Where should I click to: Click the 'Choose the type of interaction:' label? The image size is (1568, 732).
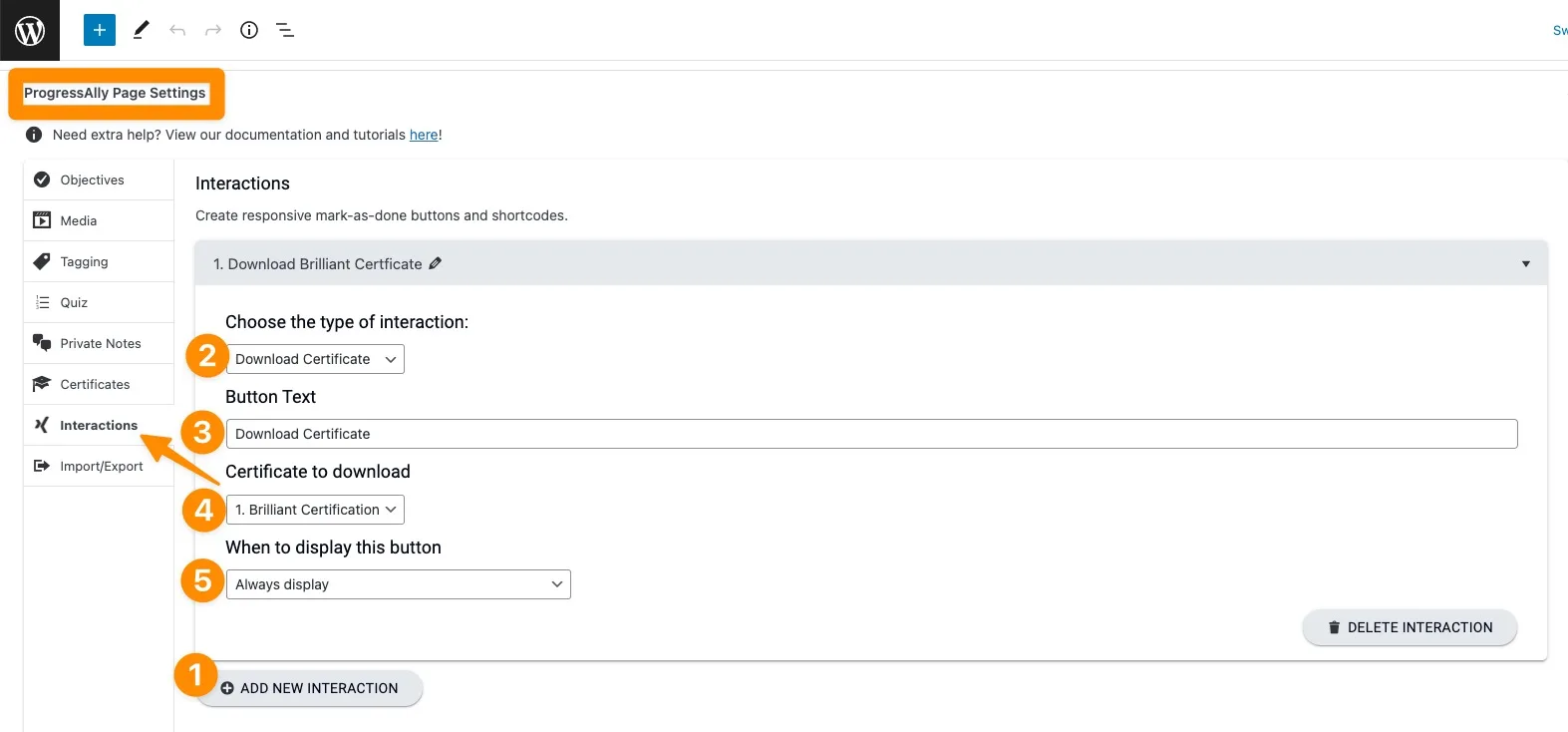(347, 322)
